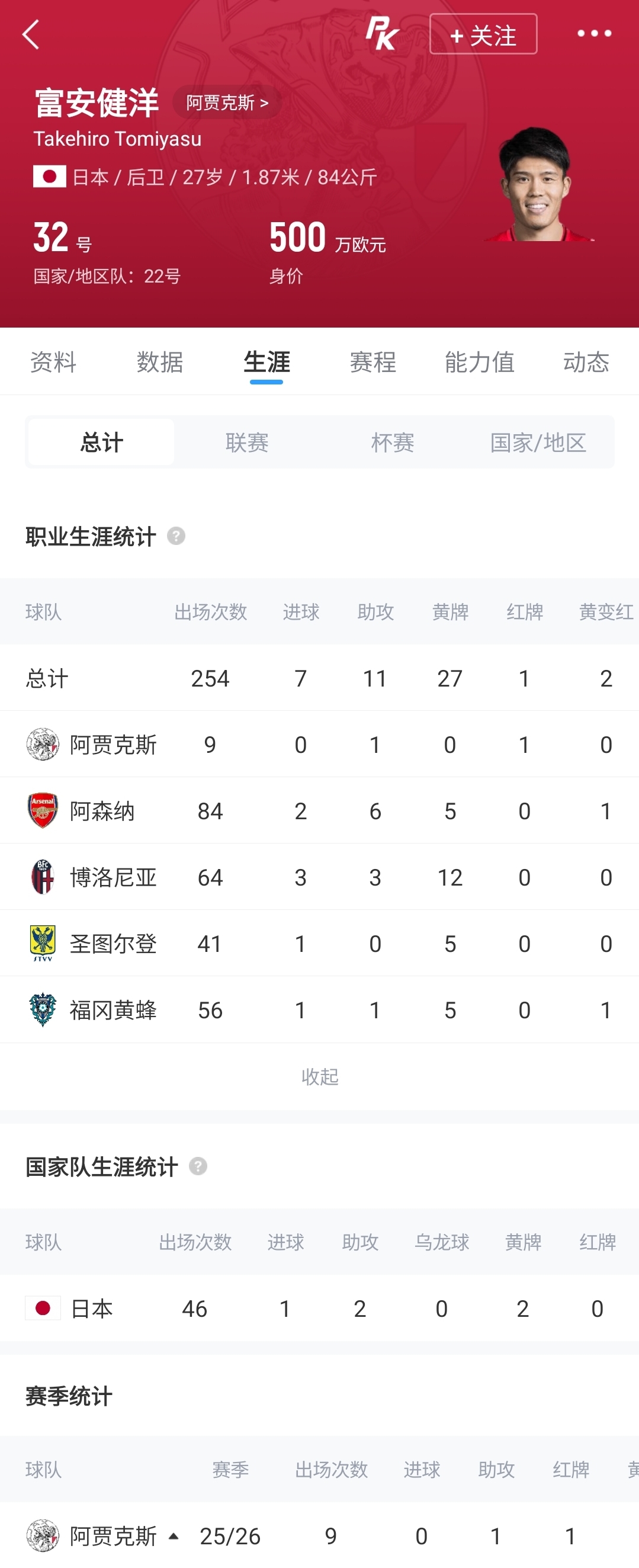Tap the Bologna club crest
The width and height of the screenshot is (639, 1568).
pyautogui.click(x=43, y=877)
